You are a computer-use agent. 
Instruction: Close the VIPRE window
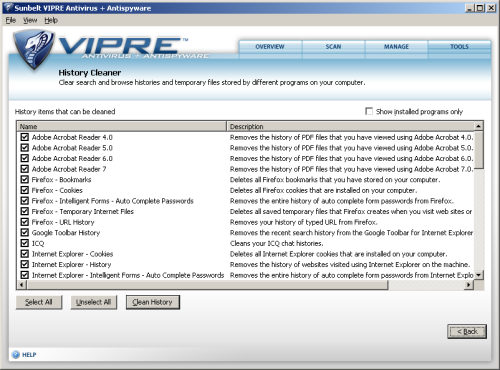[x=491, y=8]
